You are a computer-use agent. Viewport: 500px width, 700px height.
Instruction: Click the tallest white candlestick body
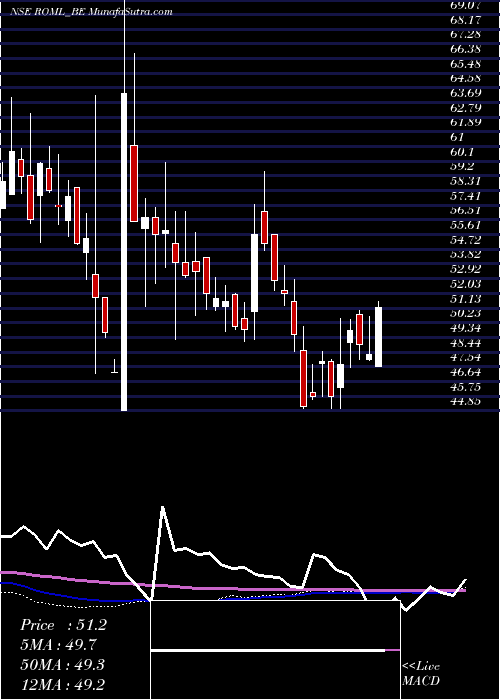124,252
